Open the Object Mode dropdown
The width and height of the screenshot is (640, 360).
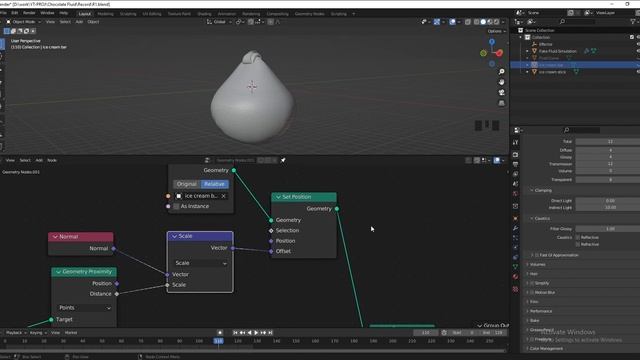(x=23, y=22)
